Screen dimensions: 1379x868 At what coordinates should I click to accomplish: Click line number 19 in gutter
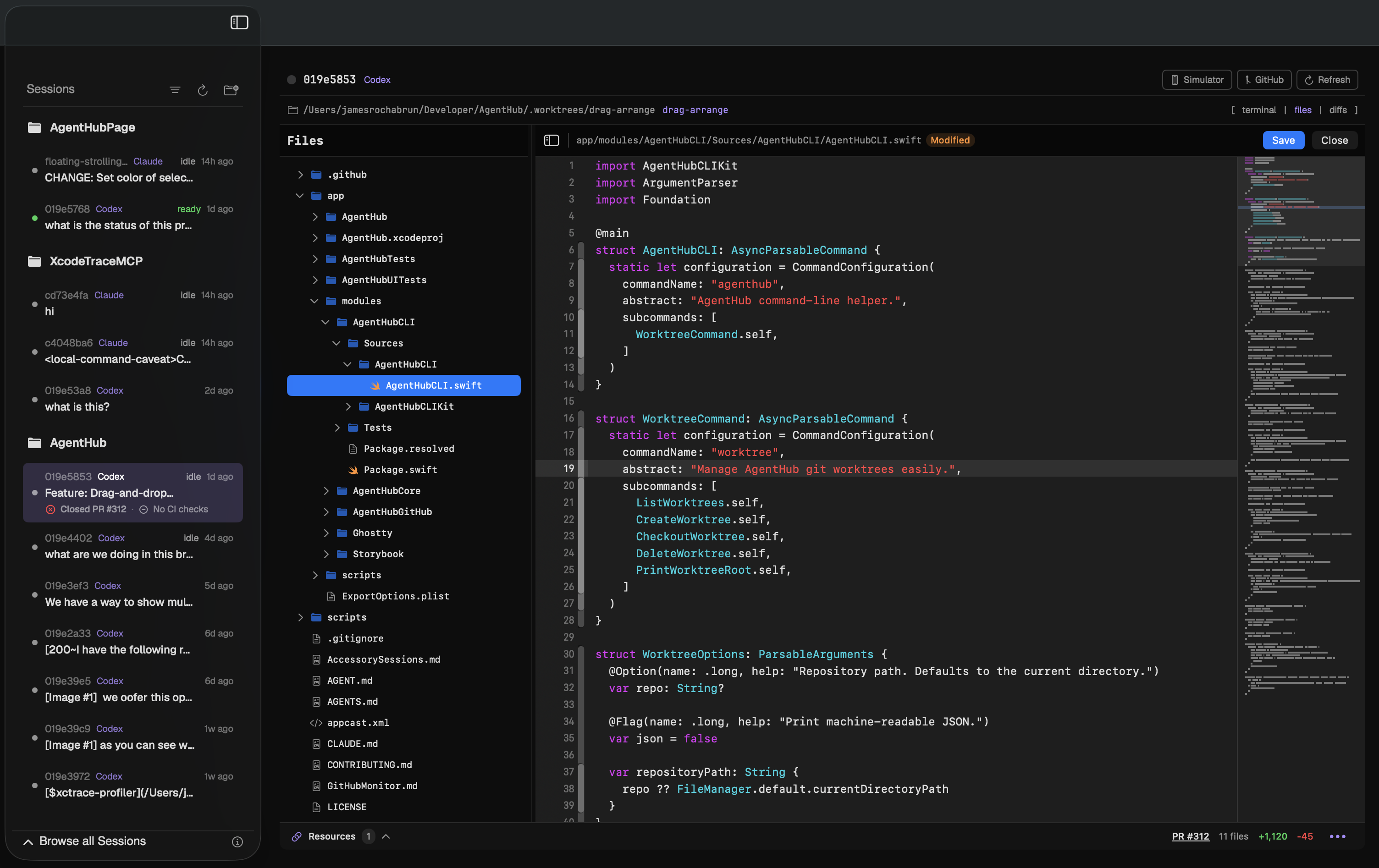[568, 469]
